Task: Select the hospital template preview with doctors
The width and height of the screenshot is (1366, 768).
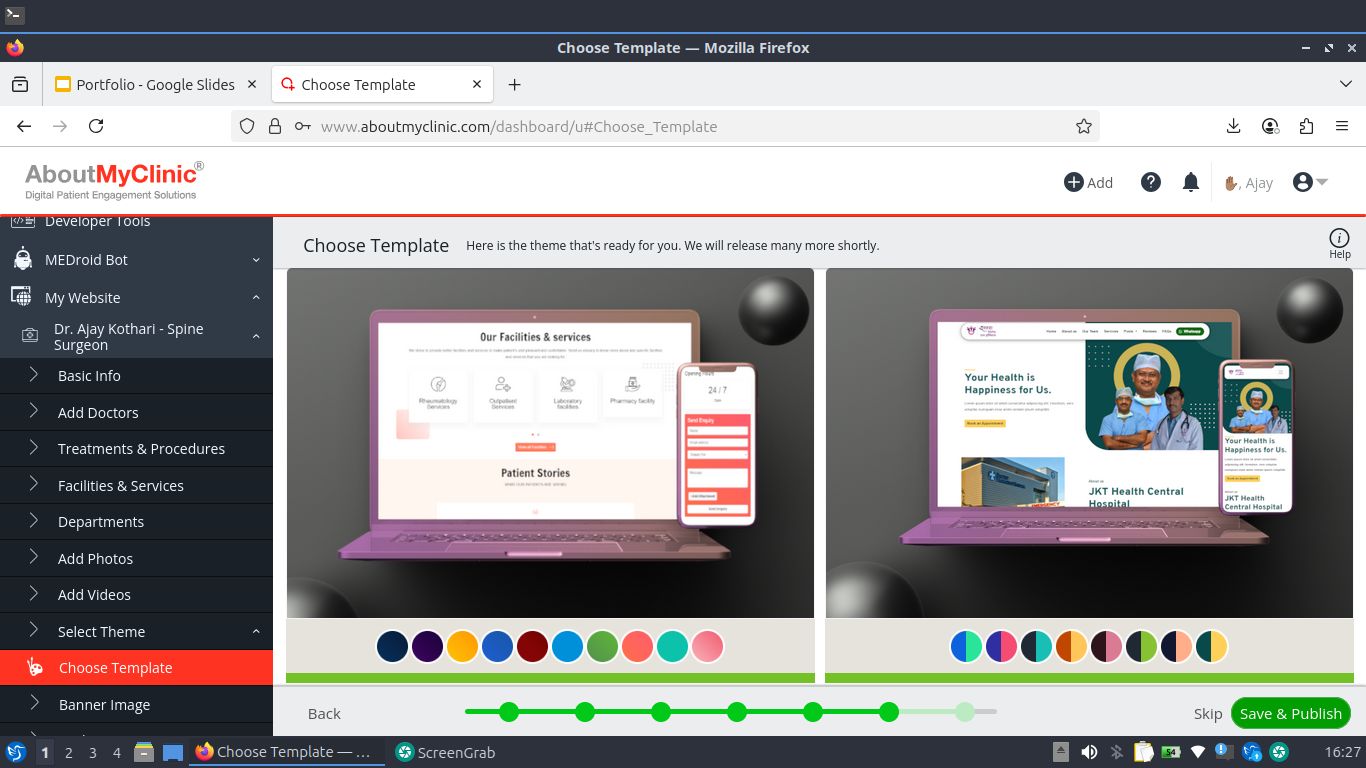Action: (x=1089, y=442)
